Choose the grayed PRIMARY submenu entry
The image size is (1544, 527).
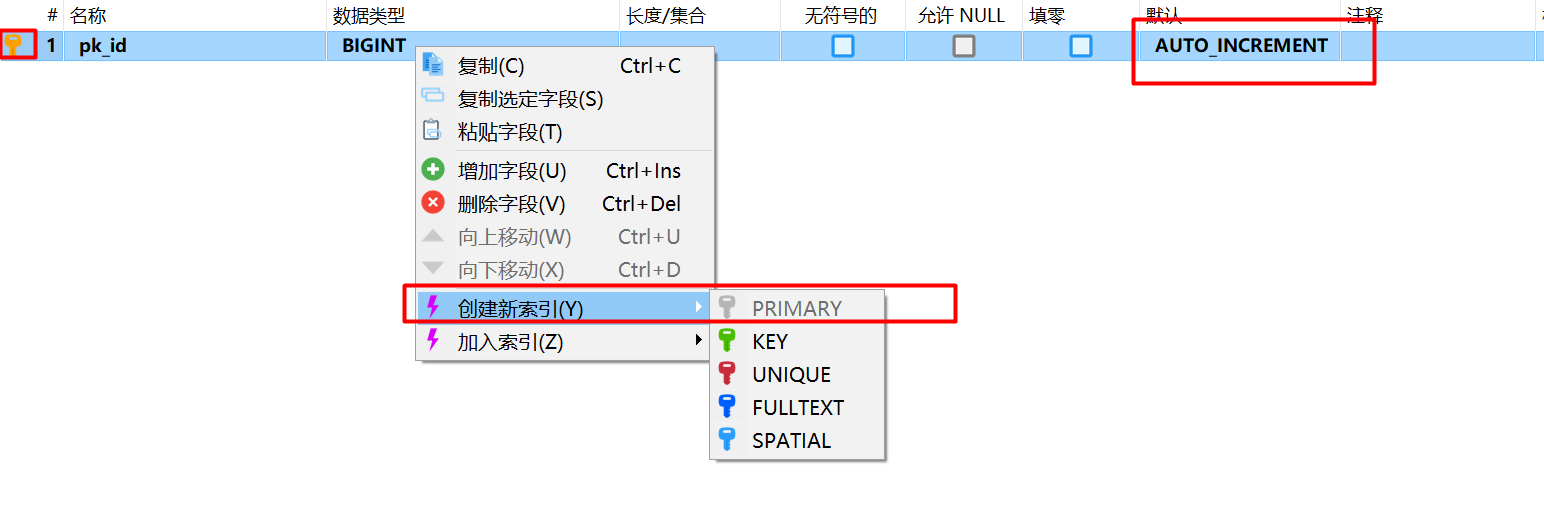tap(797, 308)
